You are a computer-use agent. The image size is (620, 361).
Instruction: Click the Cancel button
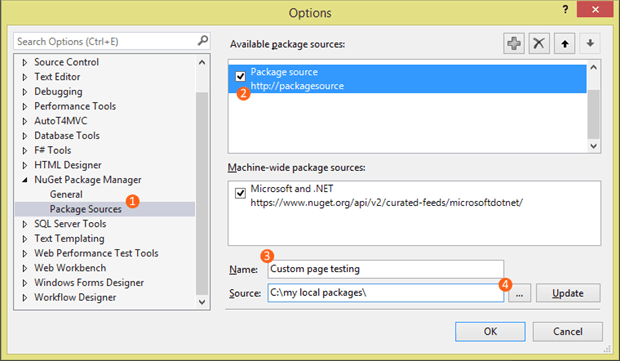coord(567,331)
